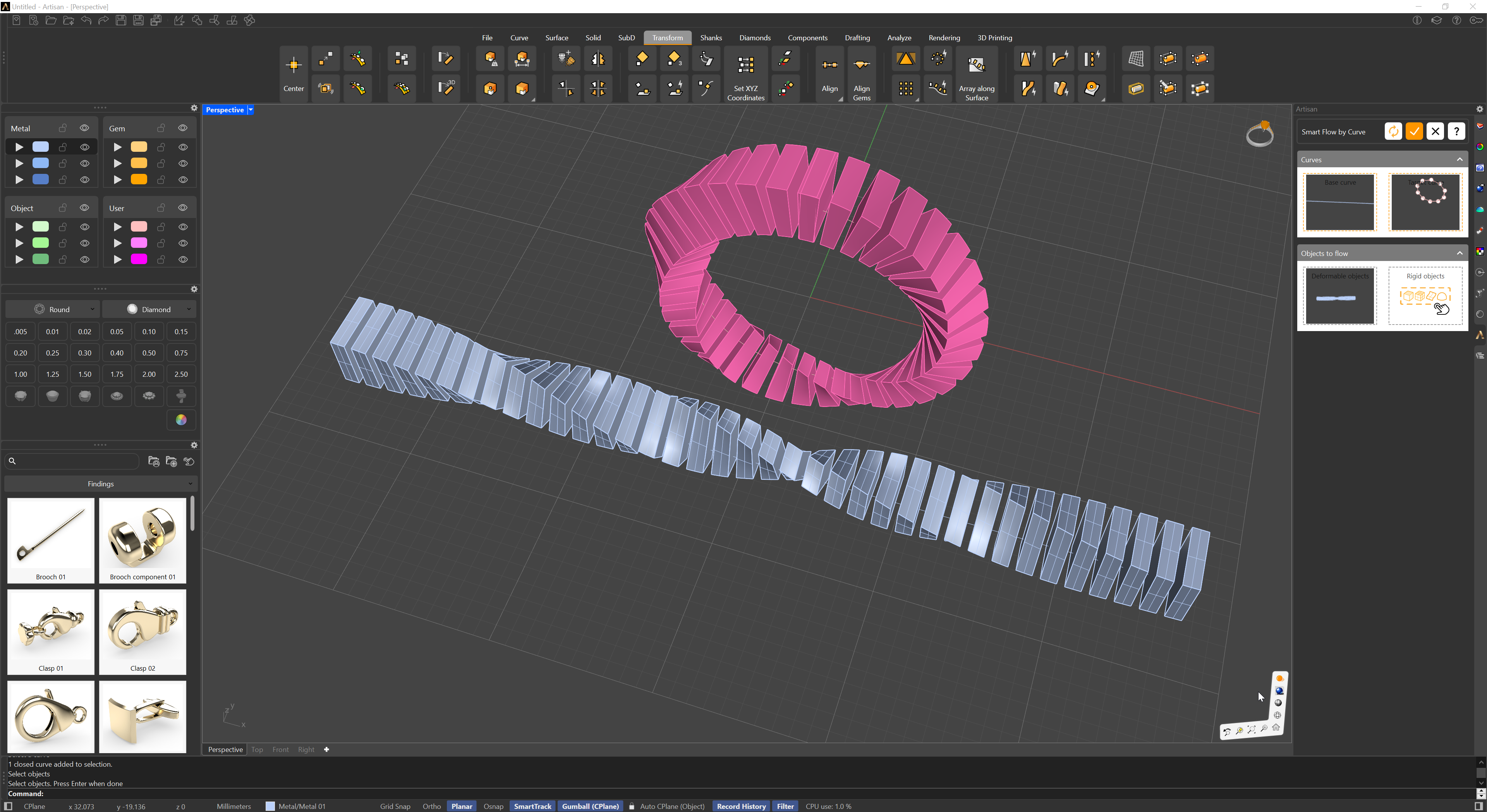The width and height of the screenshot is (1487, 812).
Task: Open Artisan panel settings gear
Action: click(x=1480, y=109)
